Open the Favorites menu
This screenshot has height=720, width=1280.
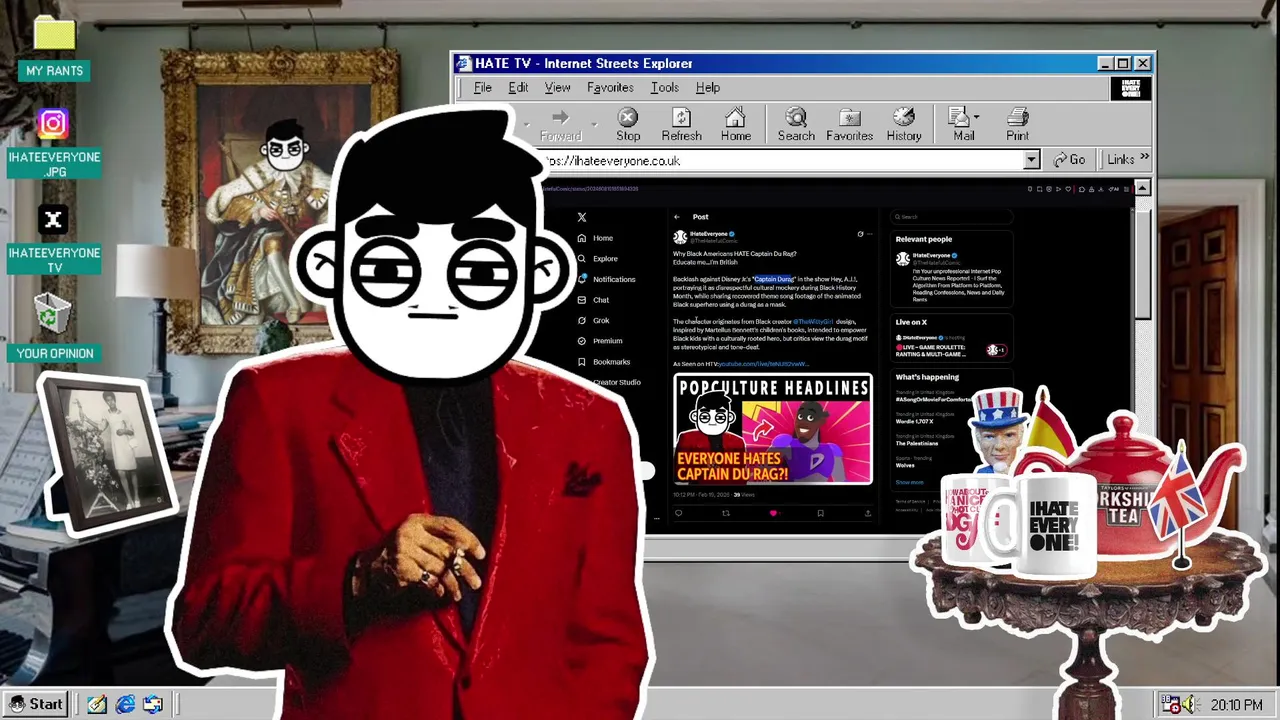tap(610, 87)
